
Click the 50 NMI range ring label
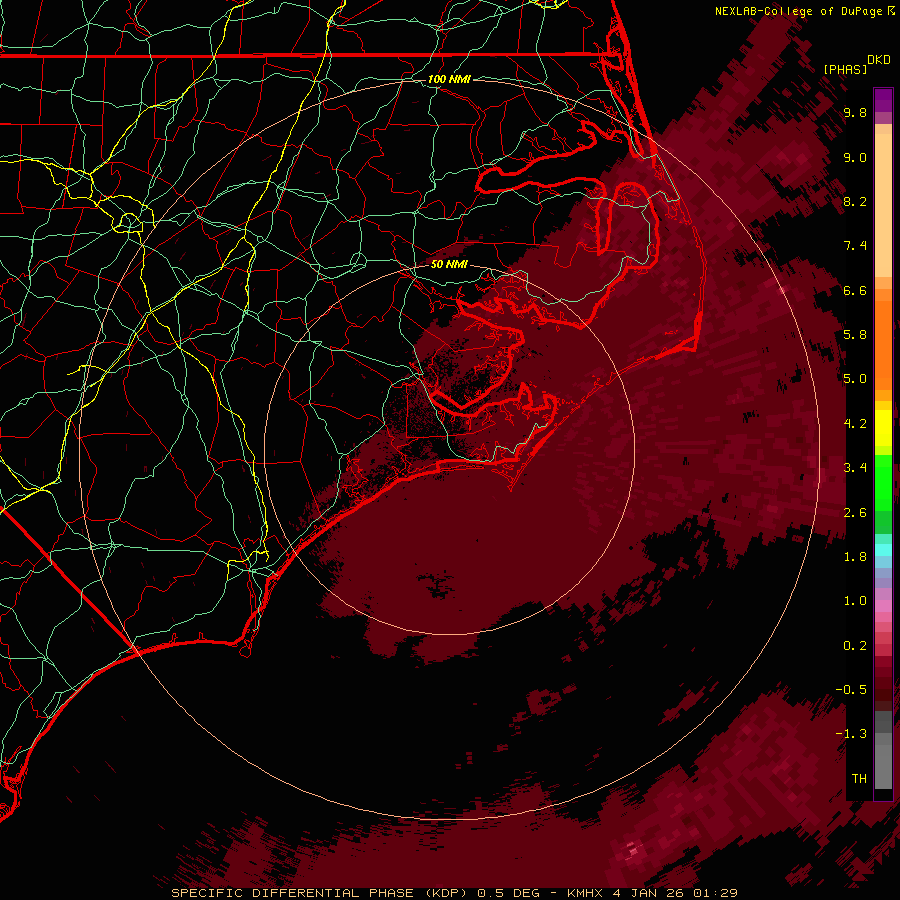click(449, 264)
